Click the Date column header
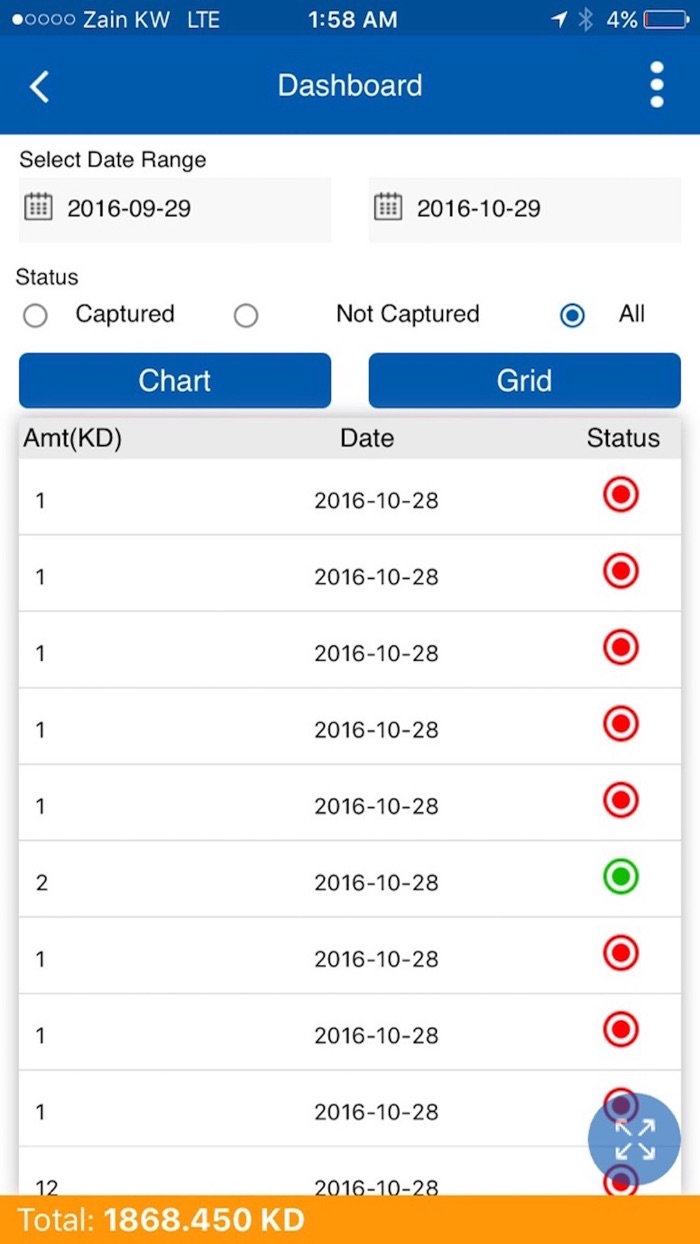 (367, 438)
